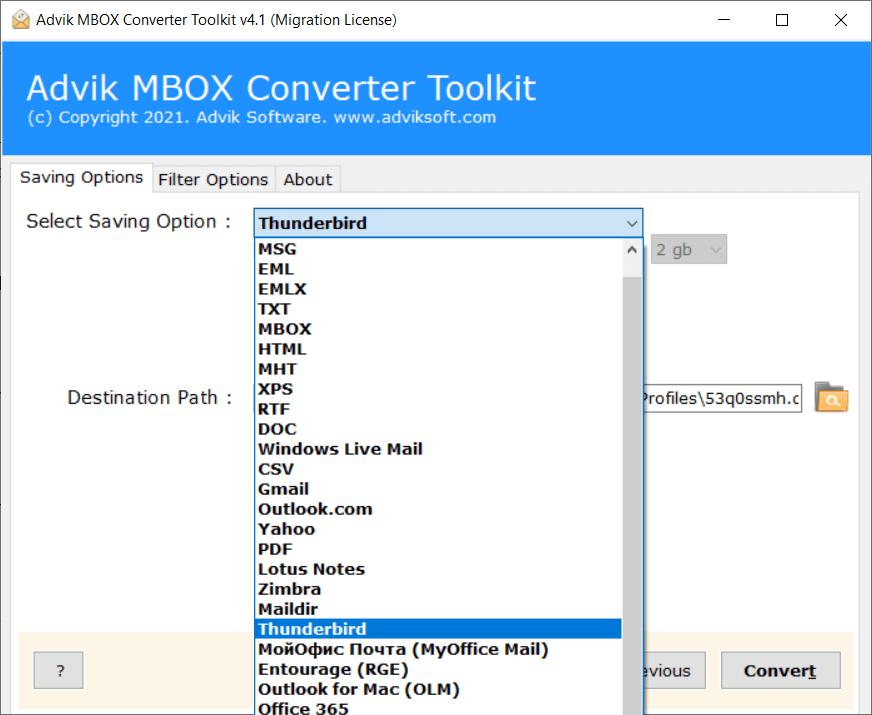Image resolution: width=872 pixels, height=715 pixels.
Task: Choose Outlook.com as the destination
Action: 438,509
